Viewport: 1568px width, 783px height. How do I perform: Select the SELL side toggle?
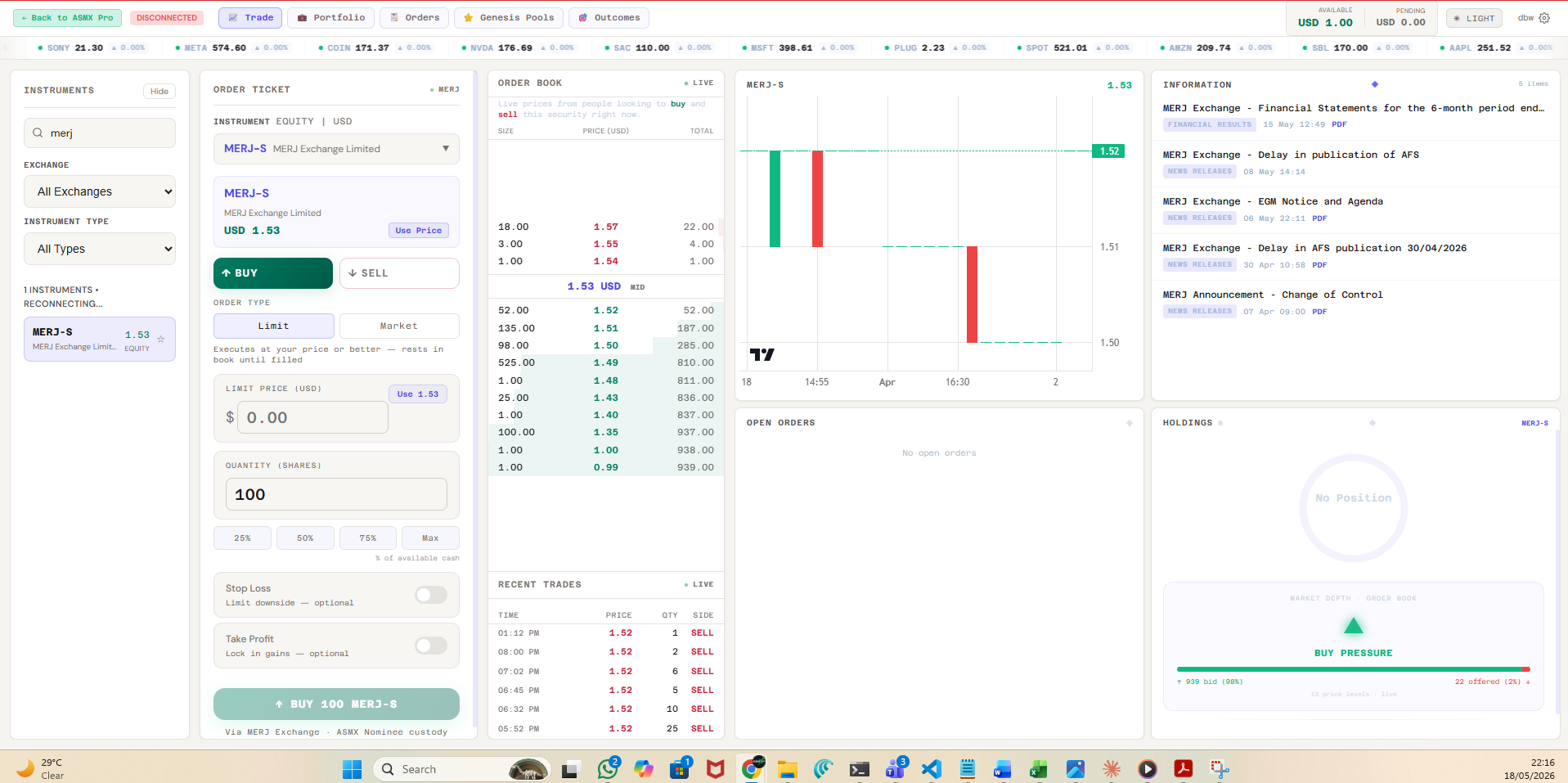tap(399, 273)
